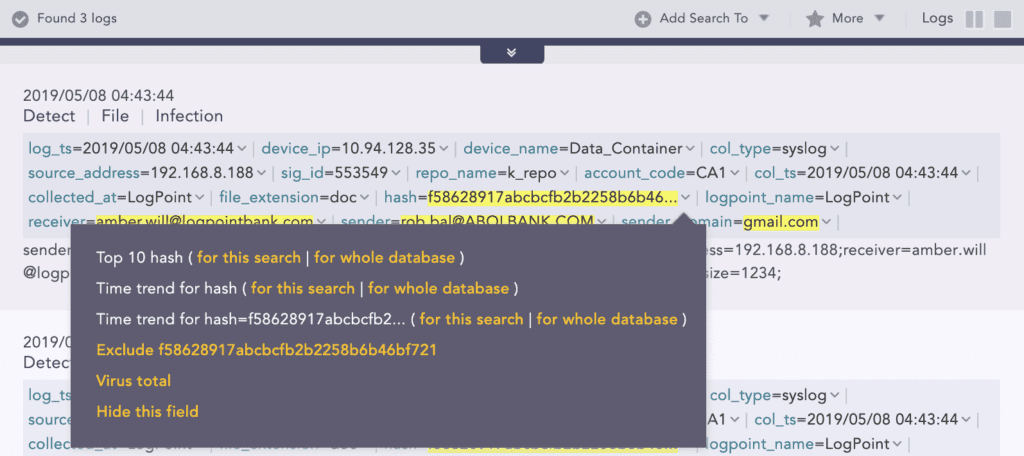
Task: Expand panel using the double chevron handle
Action: 511,53
